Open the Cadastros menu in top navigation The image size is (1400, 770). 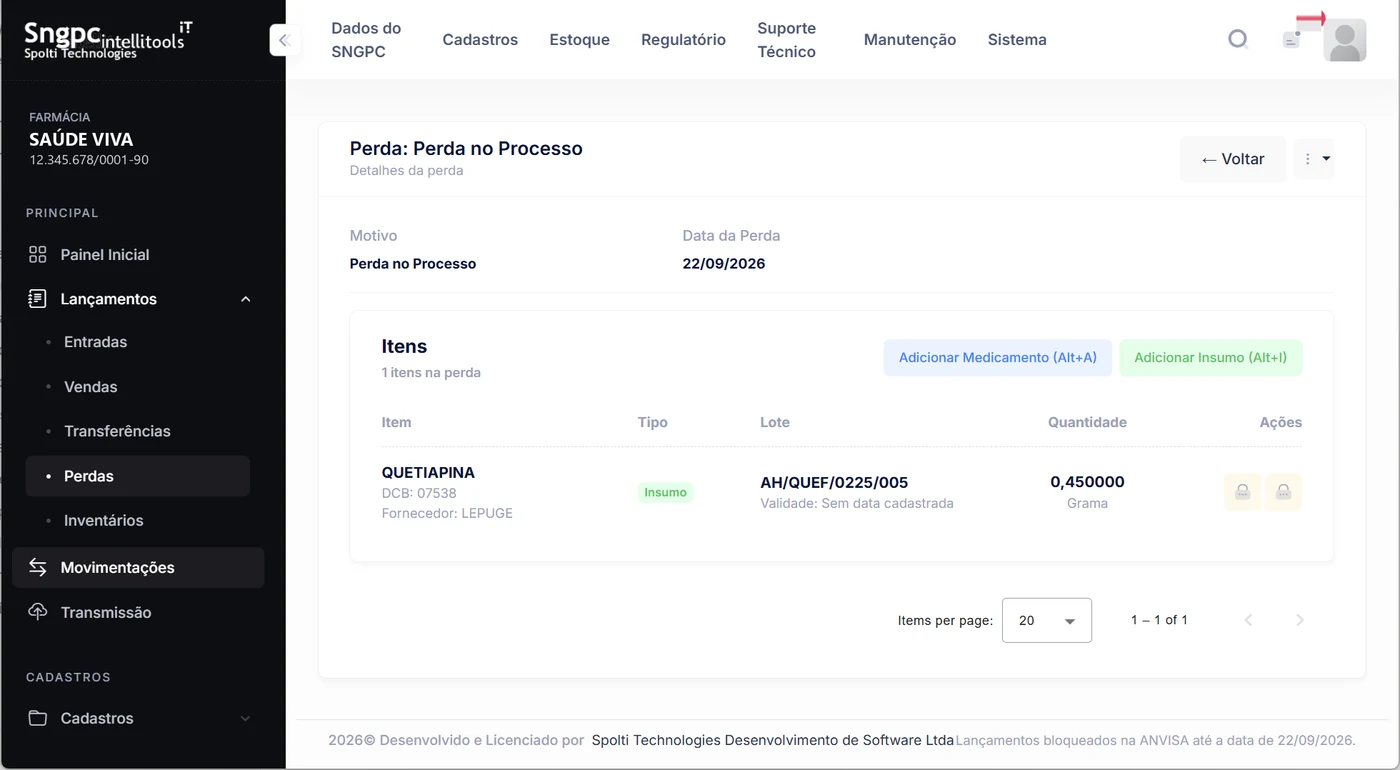click(480, 40)
